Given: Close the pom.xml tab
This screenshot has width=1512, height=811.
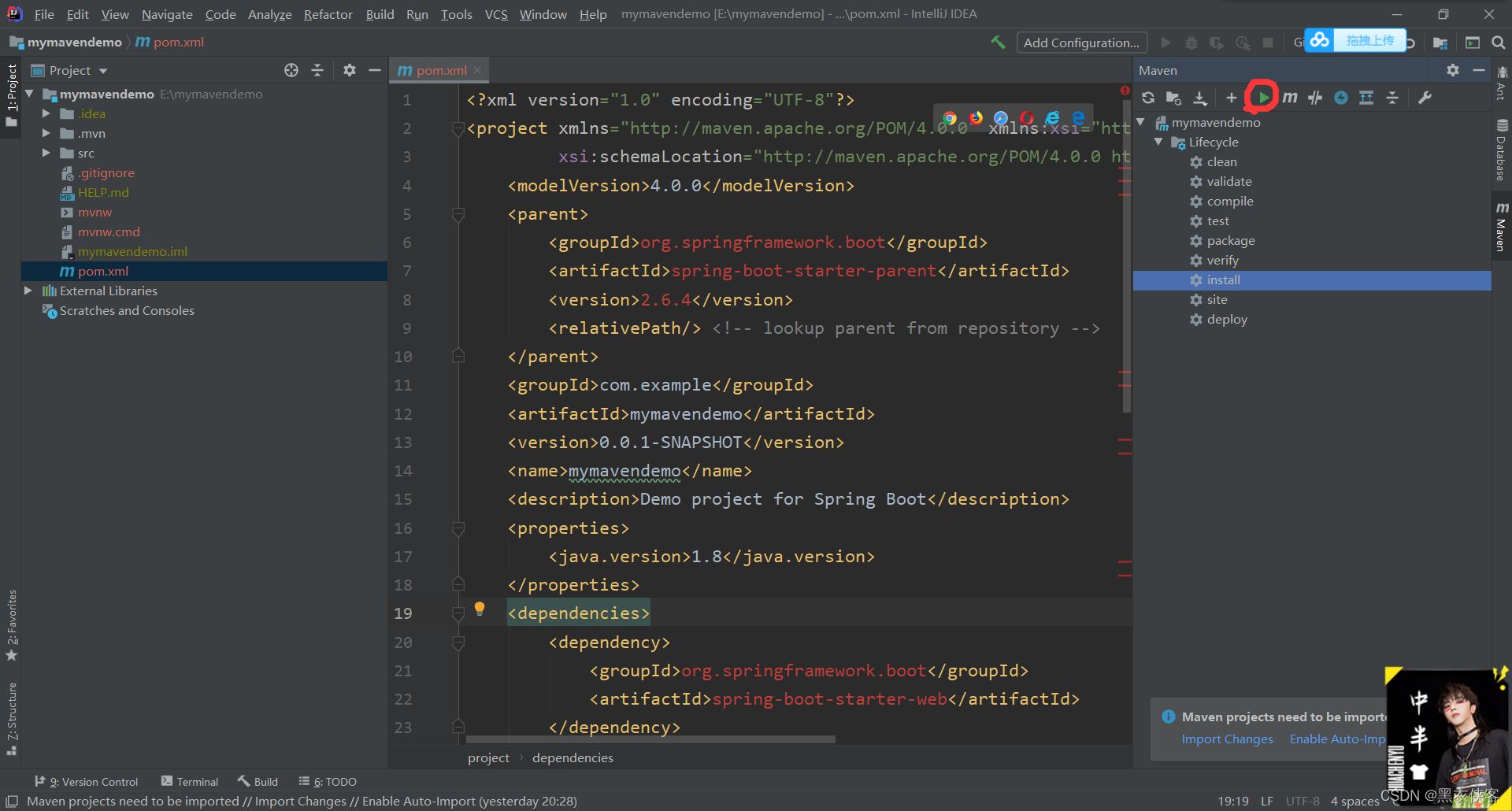Looking at the screenshot, I should pos(477,70).
